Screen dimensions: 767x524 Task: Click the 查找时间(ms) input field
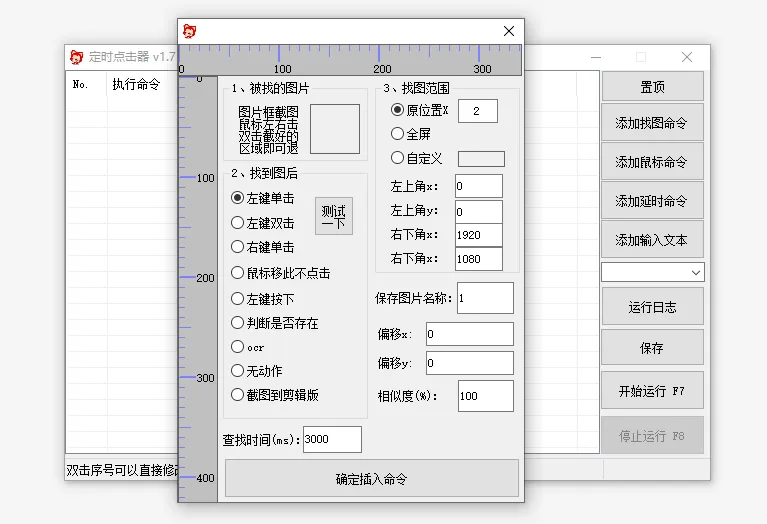pos(333,439)
